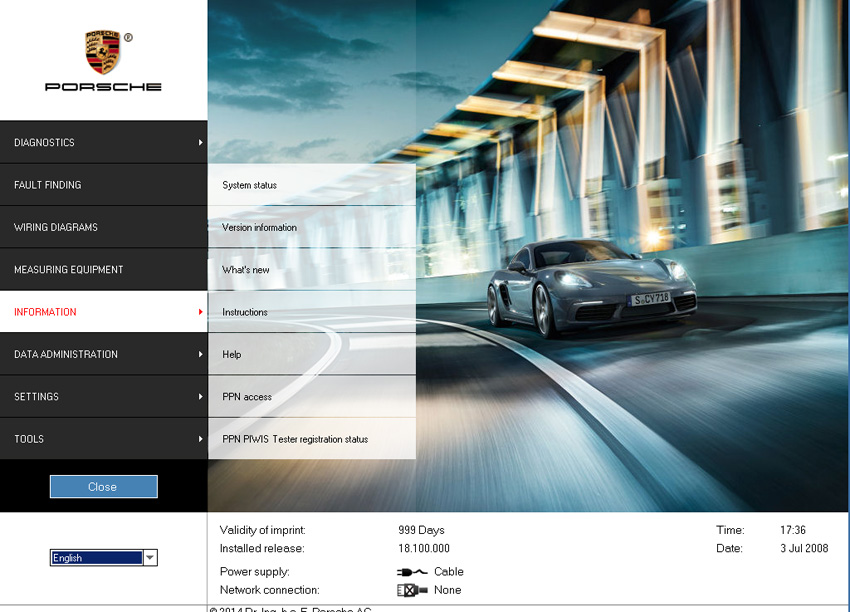Open What's new entry

pos(312,269)
